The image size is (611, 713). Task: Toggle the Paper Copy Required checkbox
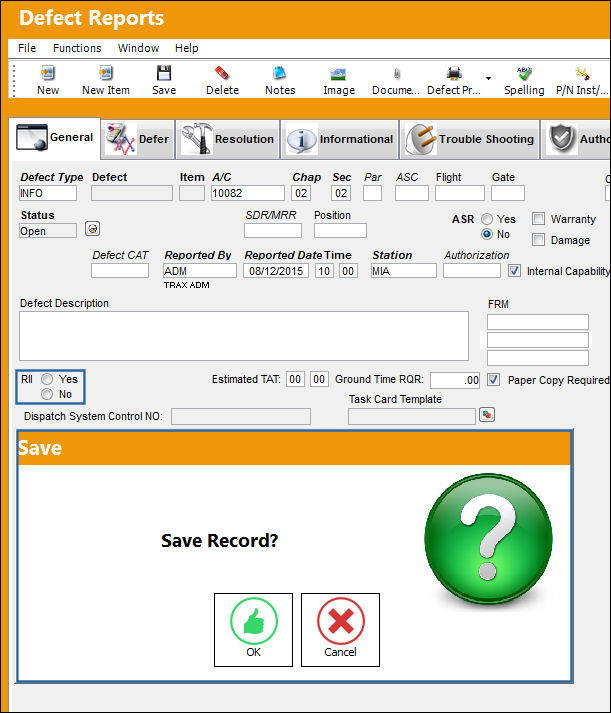pos(493,380)
